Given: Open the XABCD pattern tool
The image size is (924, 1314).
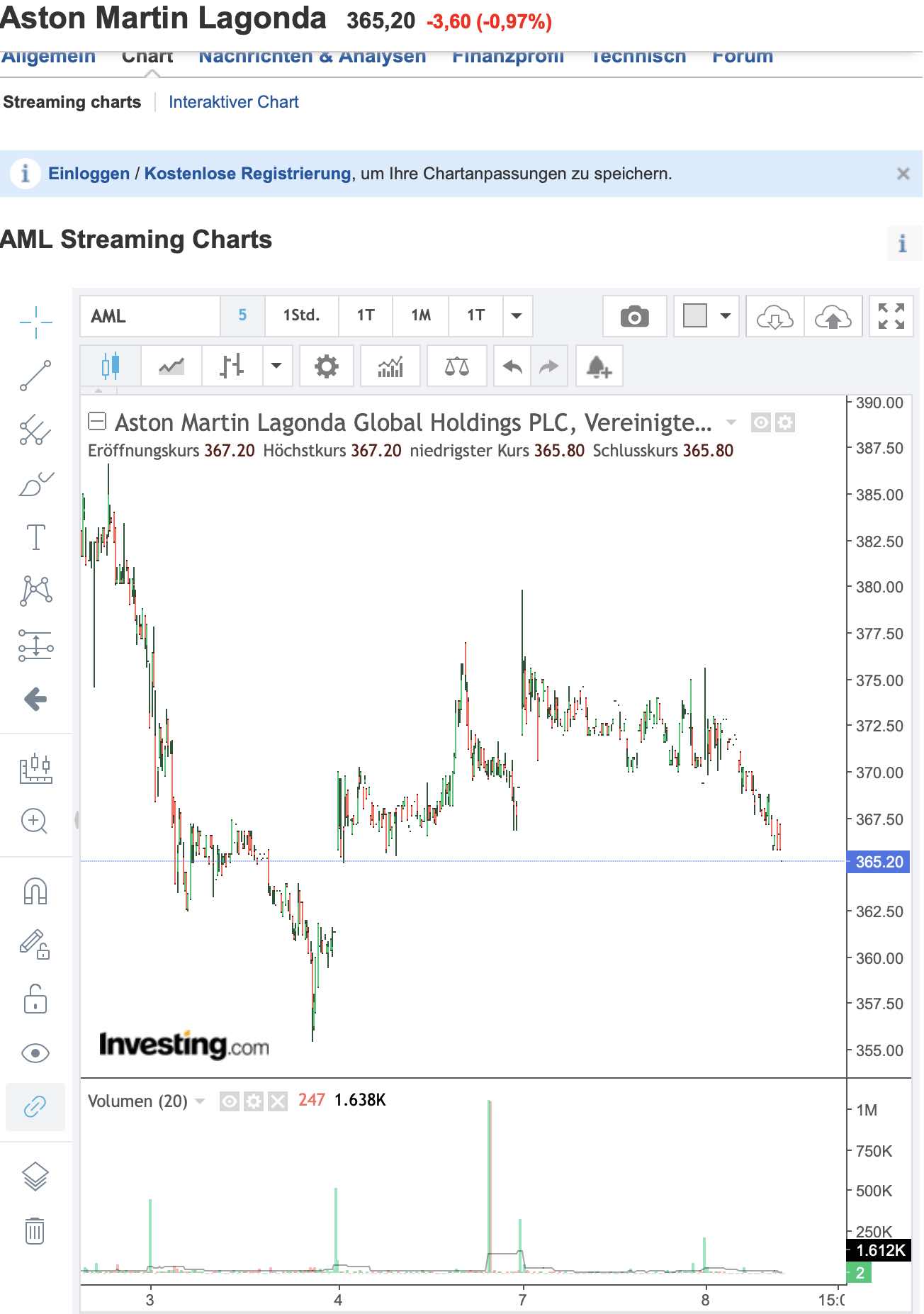Looking at the screenshot, I should pos(35,590).
